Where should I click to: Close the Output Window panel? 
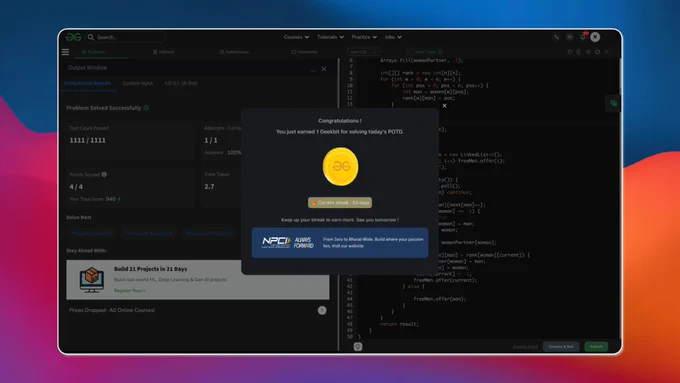pyautogui.click(x=324, y=69)
